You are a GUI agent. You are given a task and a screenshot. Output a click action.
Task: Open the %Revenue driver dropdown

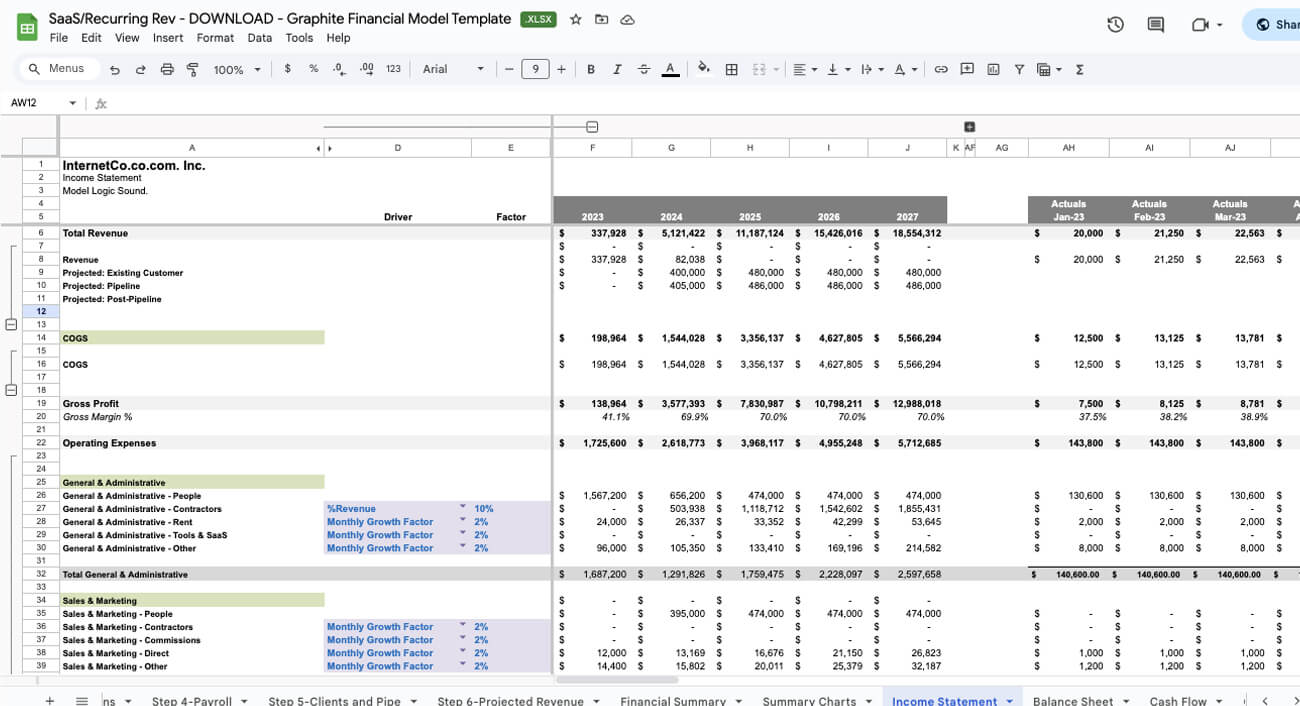point(463,507)
